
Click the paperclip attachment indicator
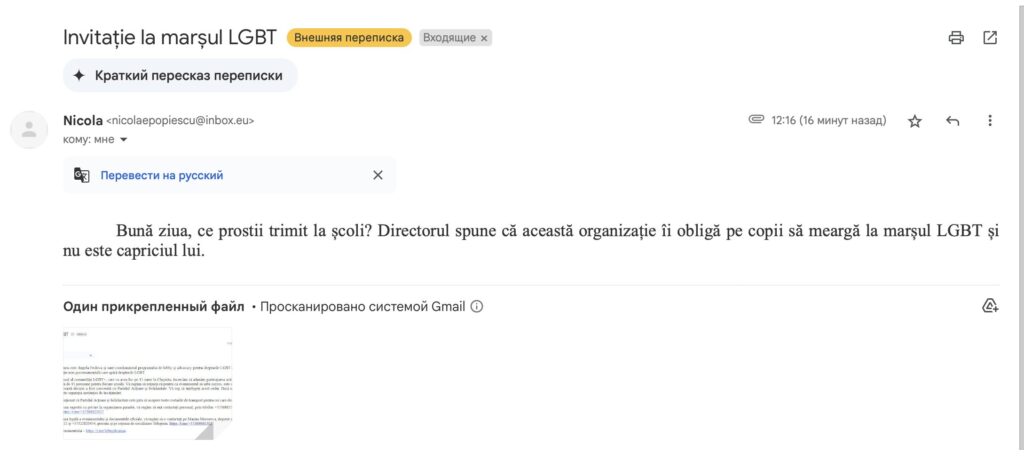click(x=756, y=120)
